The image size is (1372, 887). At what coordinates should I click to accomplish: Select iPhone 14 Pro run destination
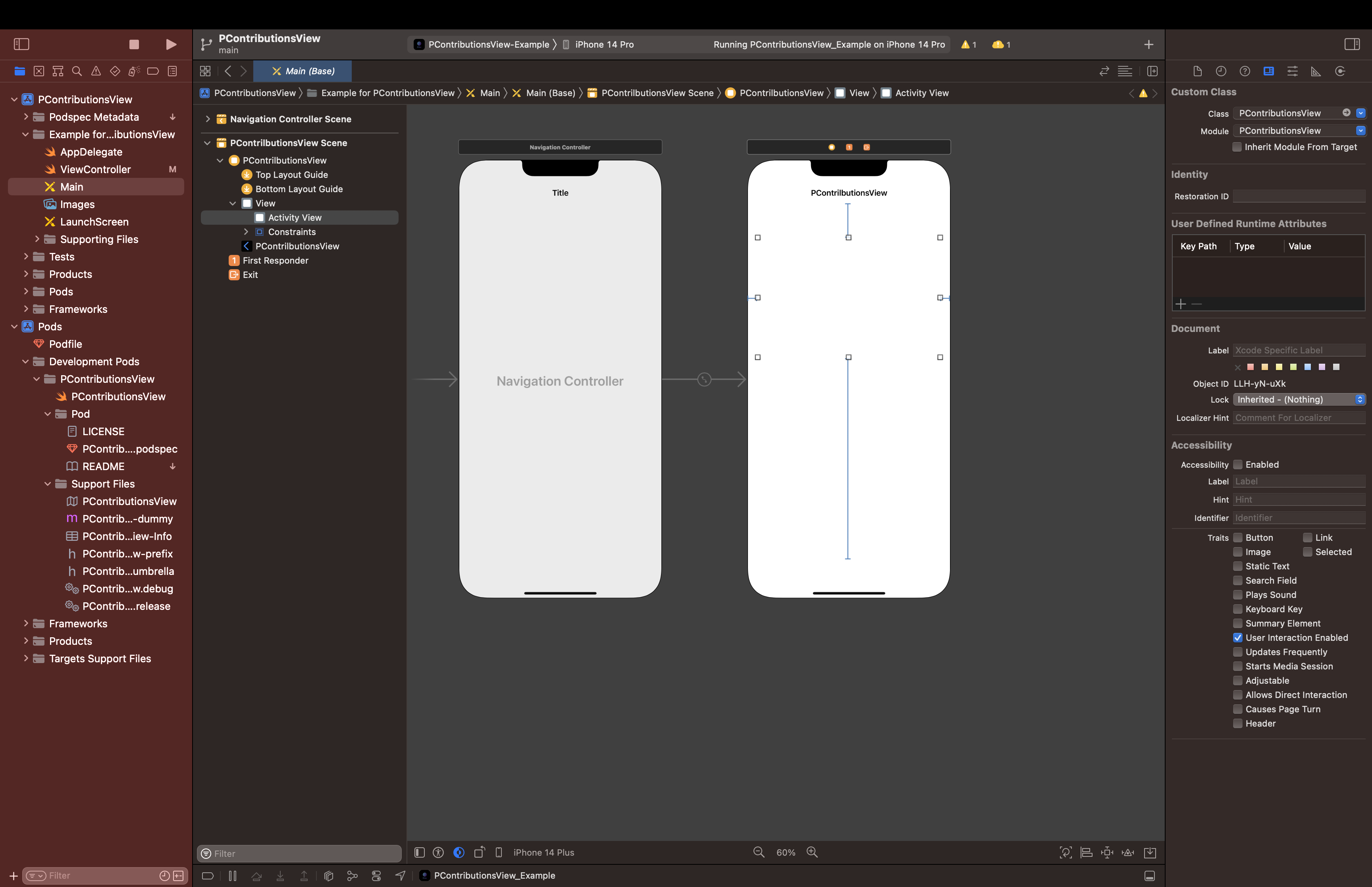pos(598,44)
